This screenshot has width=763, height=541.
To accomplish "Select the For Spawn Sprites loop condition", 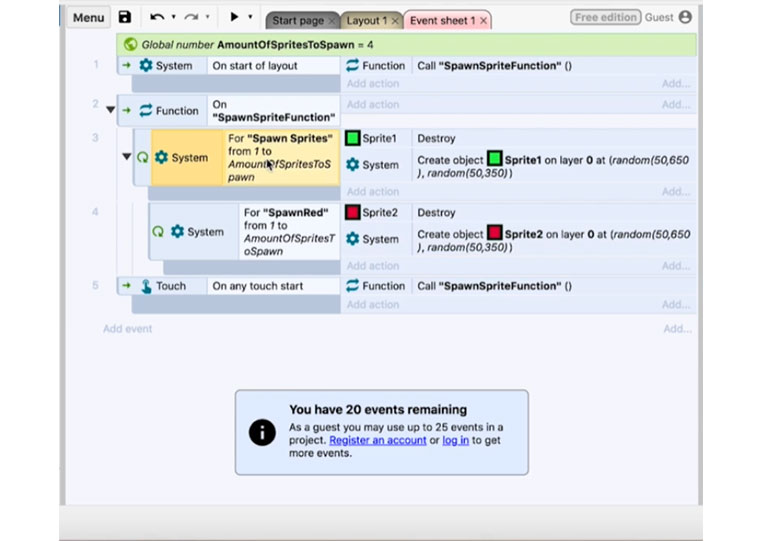I will [281, 158].
